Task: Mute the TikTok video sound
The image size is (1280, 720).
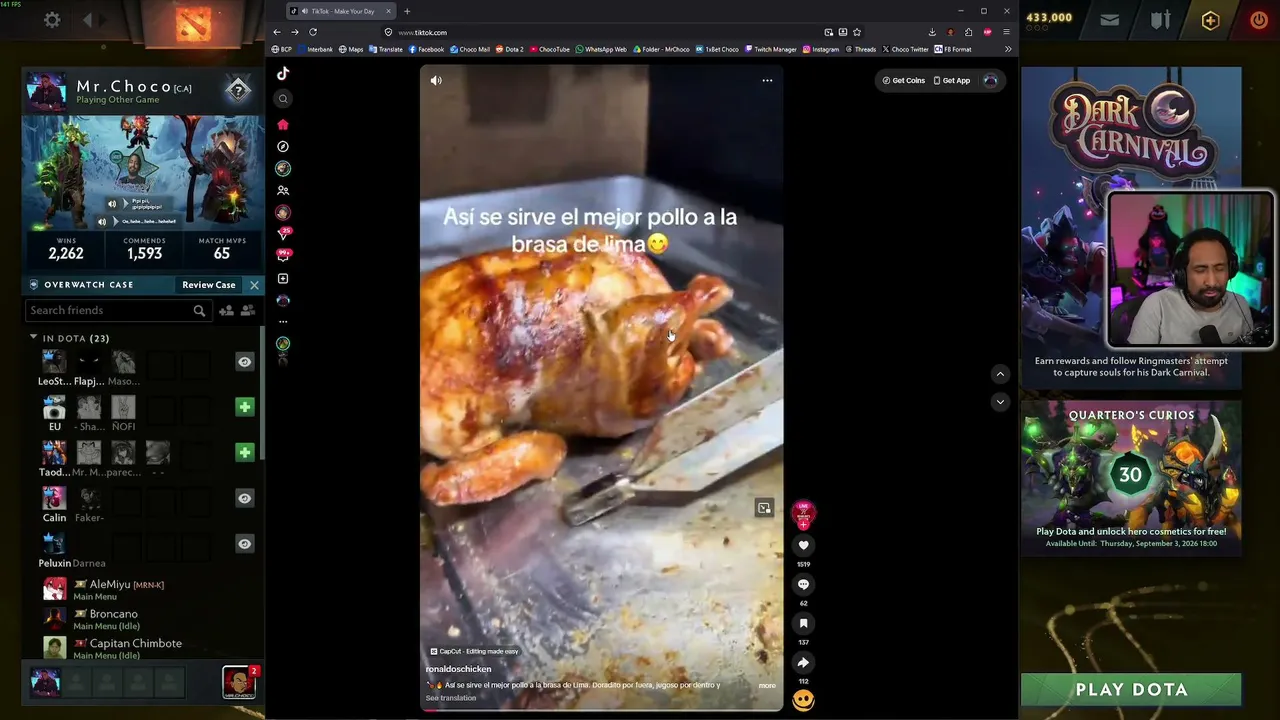Action: click(436, 80)
